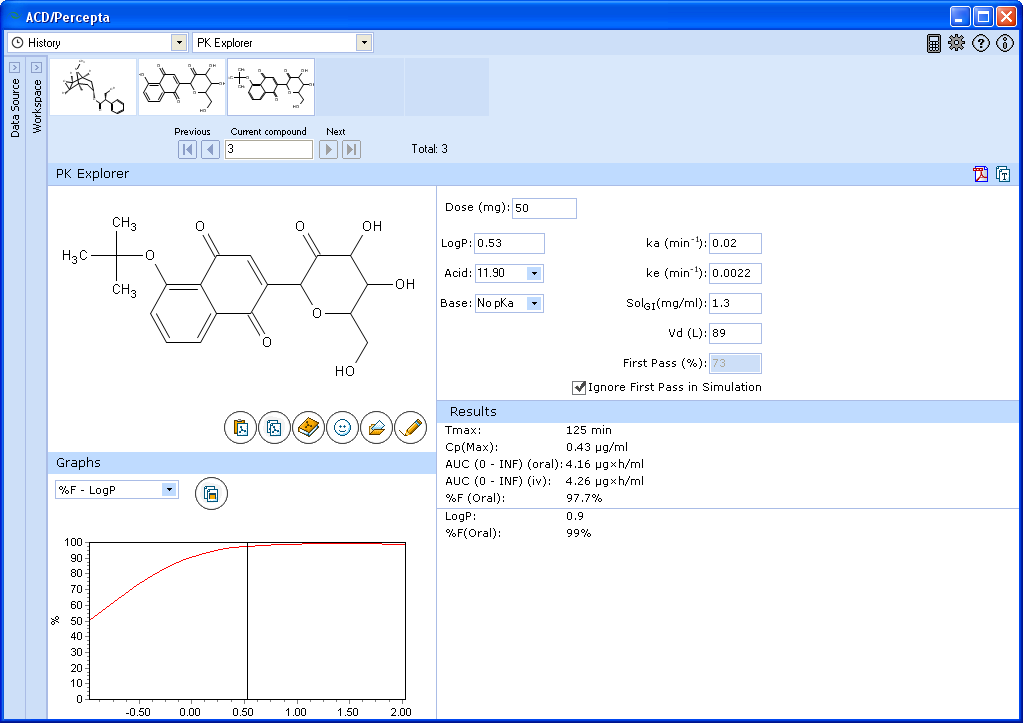Expand the Workspace side panel
The image size is (1023, 723).
point(36,67)
